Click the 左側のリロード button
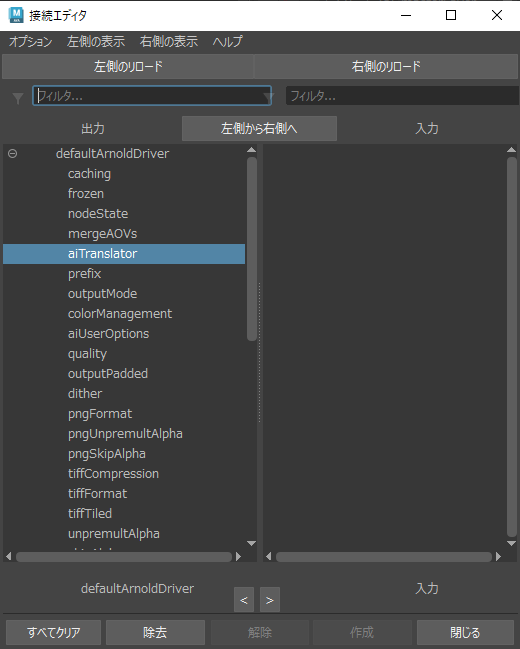This screenshot has height=649, width=520. tap(128, 66)
